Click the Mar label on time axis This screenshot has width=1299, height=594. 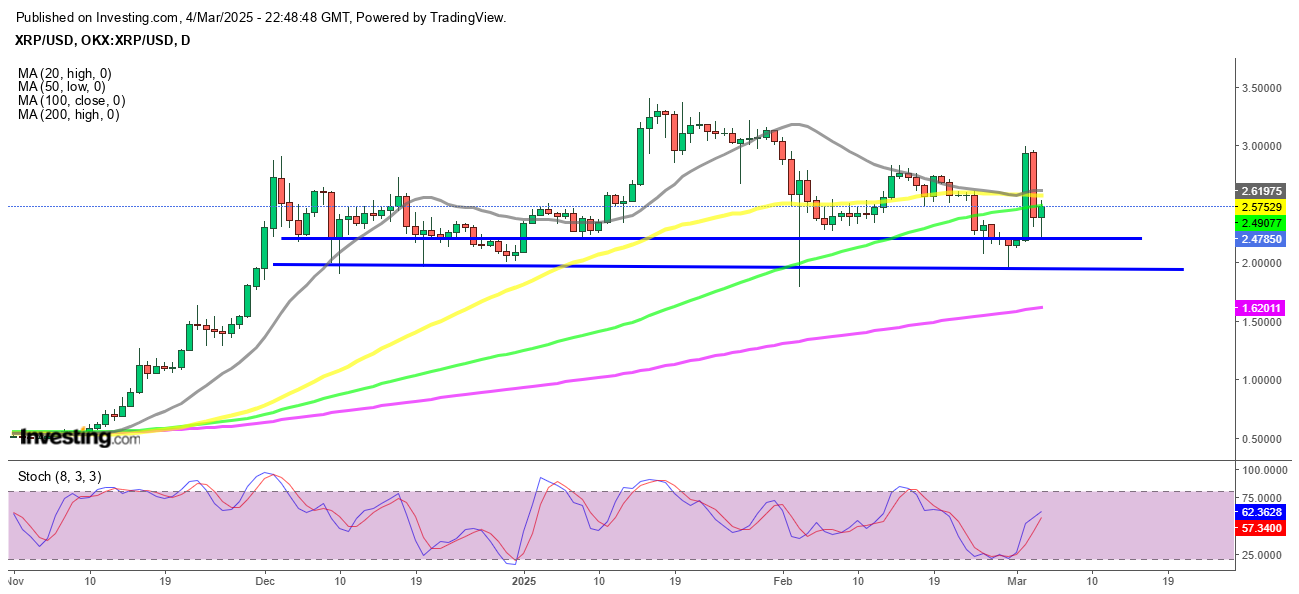[x=1013, y=579]
